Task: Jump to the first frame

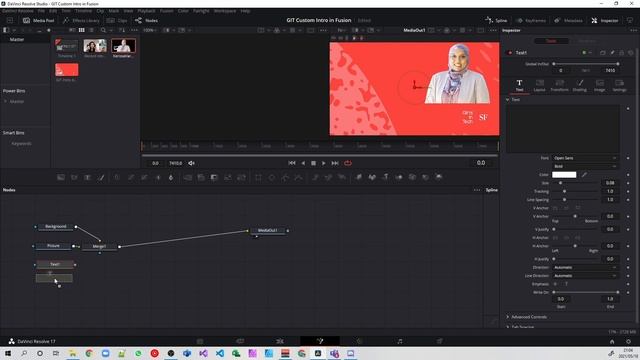Action: [x=292, y=163]
